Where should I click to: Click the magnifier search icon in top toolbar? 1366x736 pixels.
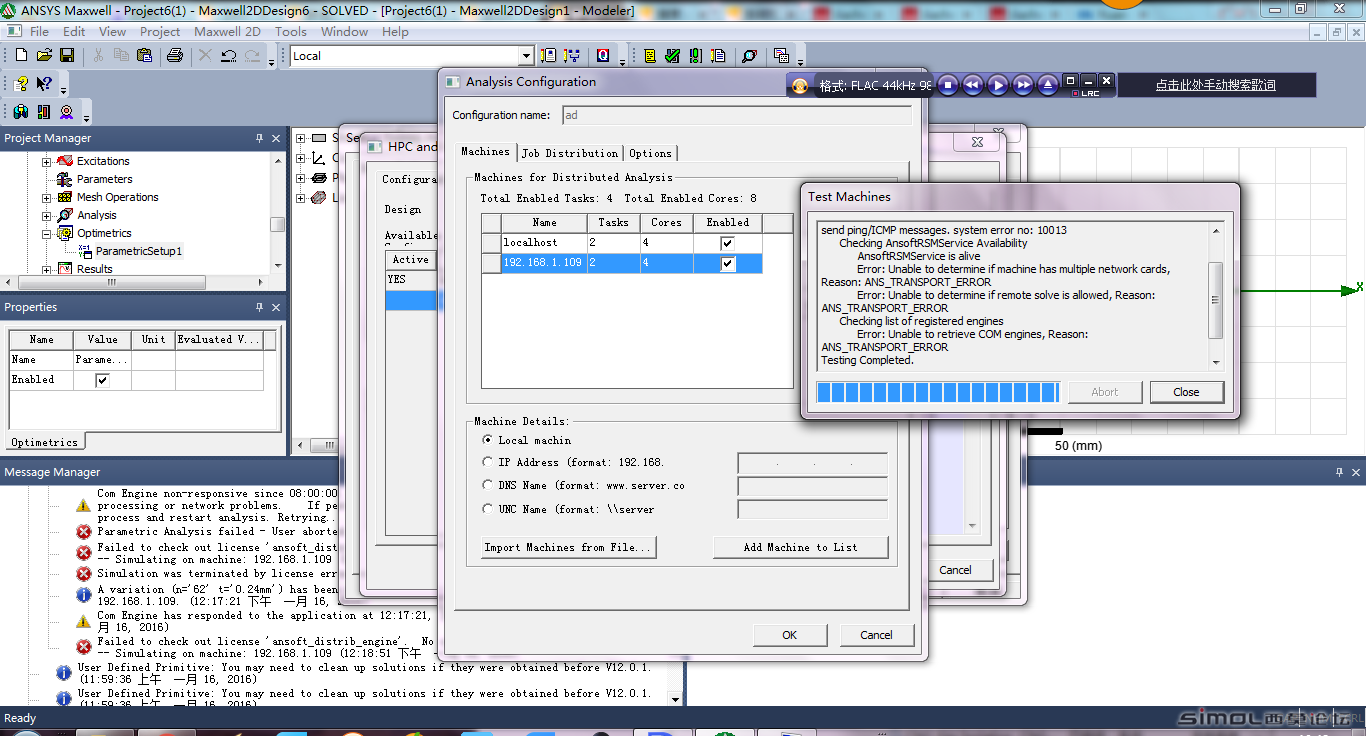749,56
